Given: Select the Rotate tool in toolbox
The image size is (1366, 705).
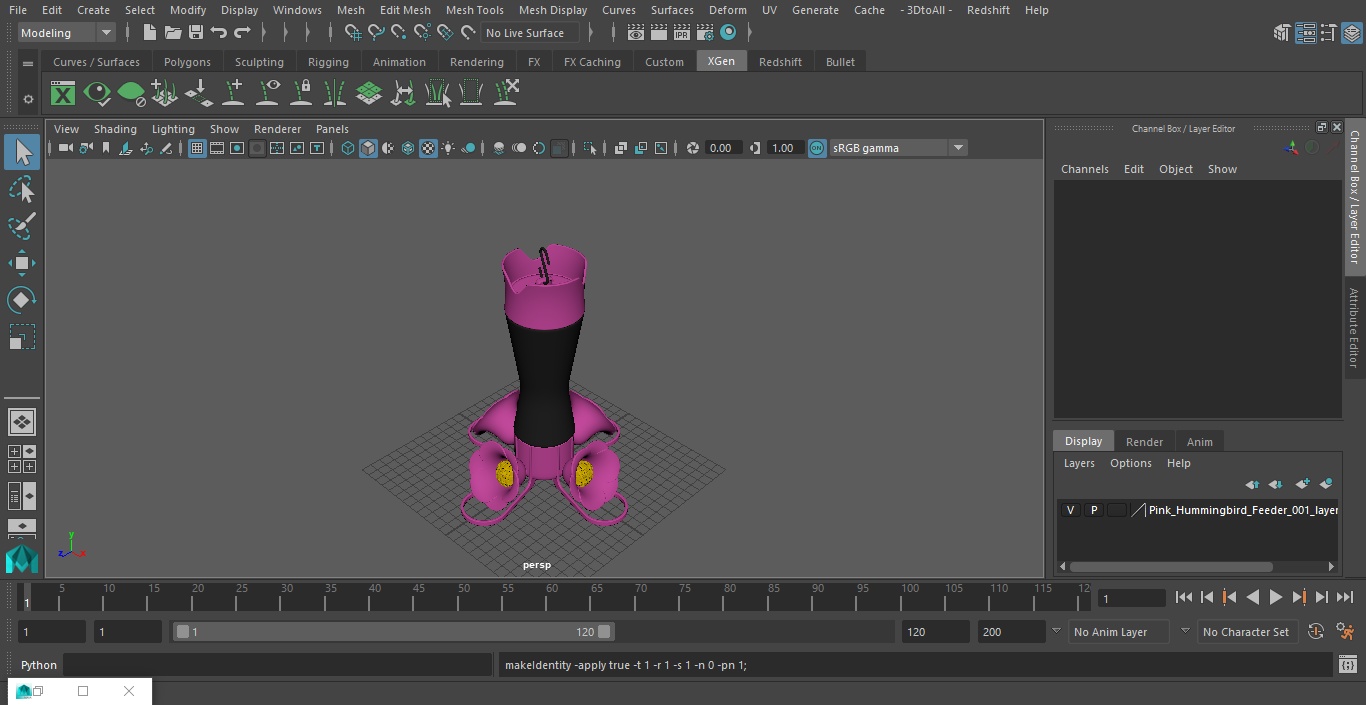Looking at the screenshot, I should click(x=22, y=300).
